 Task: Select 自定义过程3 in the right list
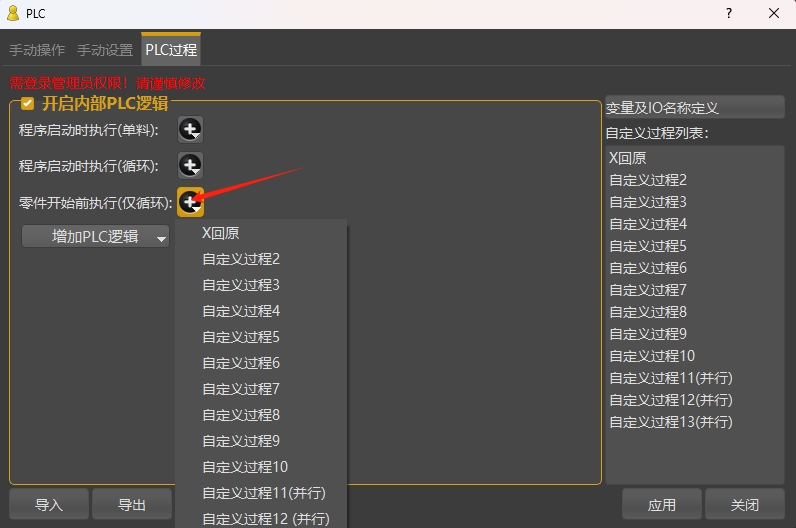pos(694,202)
